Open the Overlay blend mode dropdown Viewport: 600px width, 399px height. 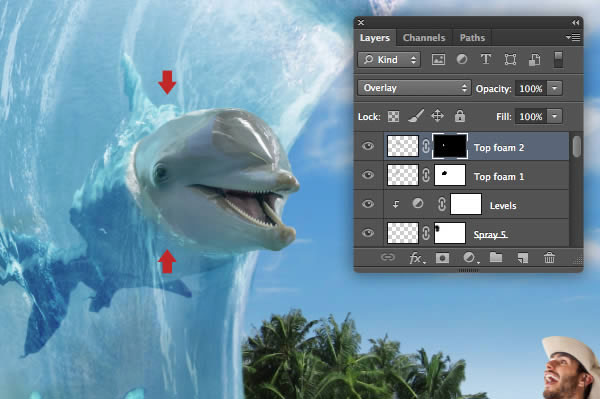[x=414, y=88]
